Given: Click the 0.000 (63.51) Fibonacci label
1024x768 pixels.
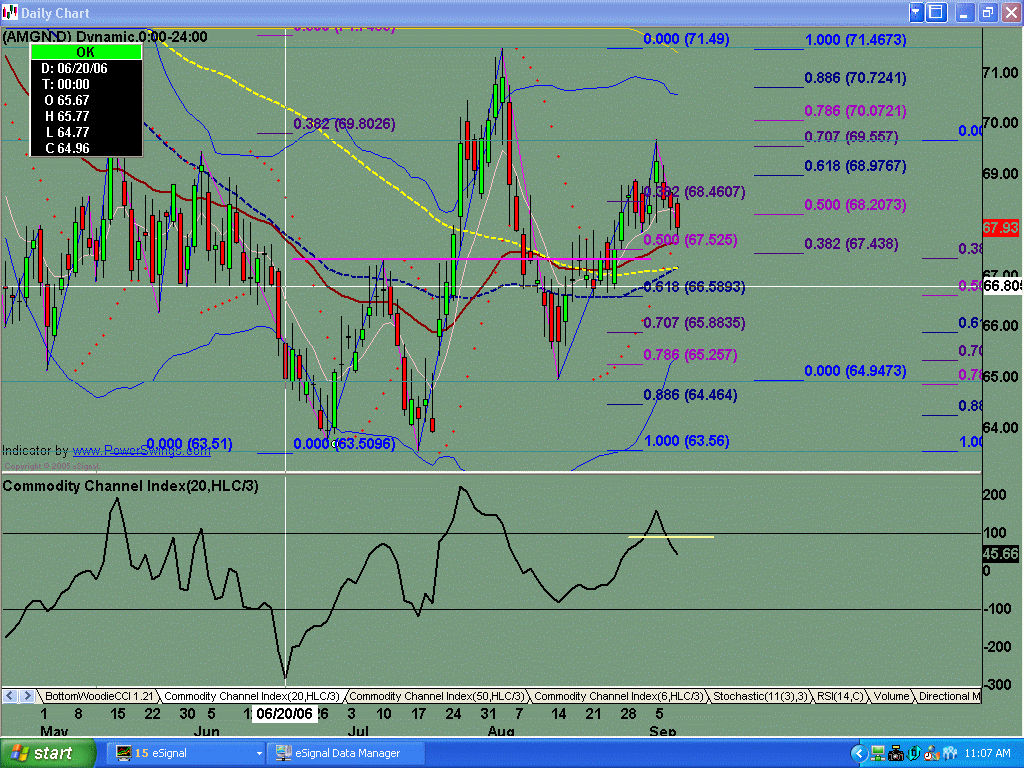Looking at the screenshot, I should pyautogui.click(x=189, y=444).
